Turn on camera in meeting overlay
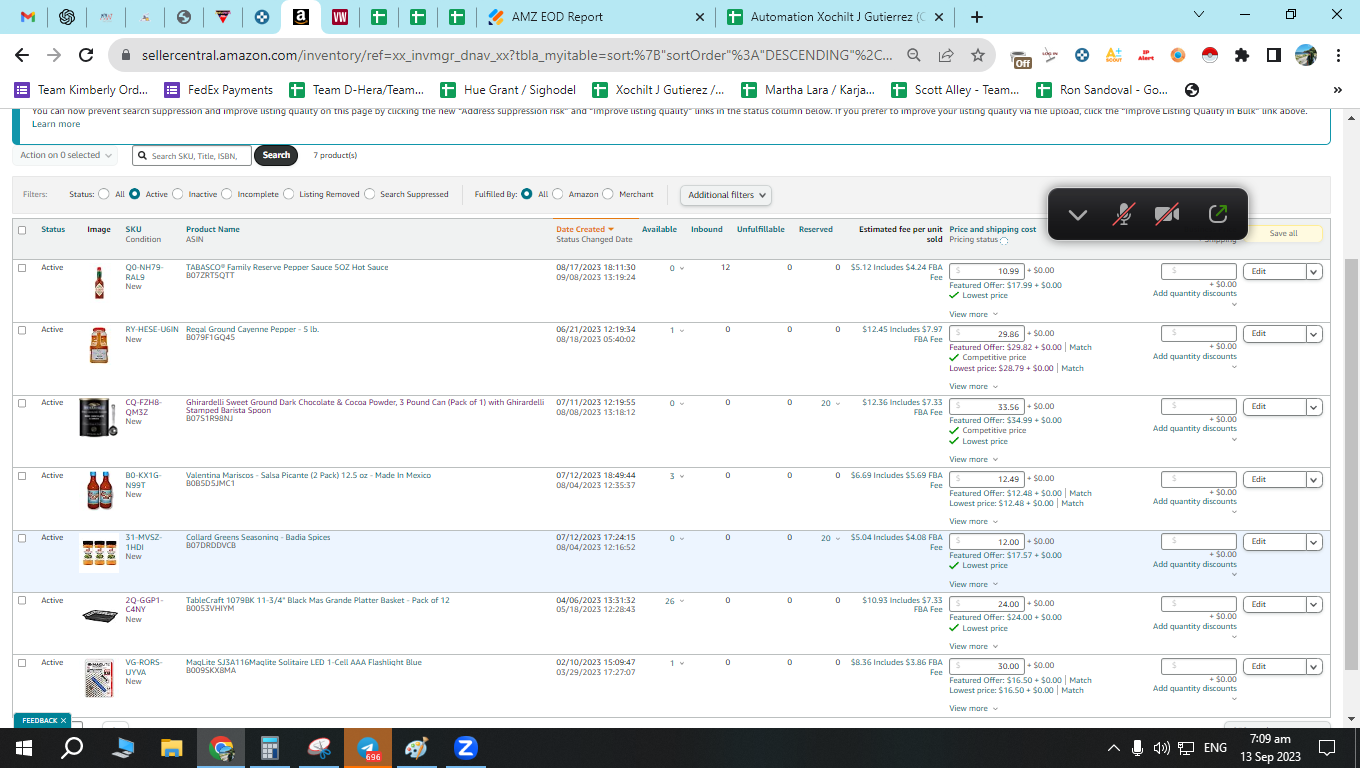The width and height of the screenshot is (1360, 768). (x=1167, y=214)
